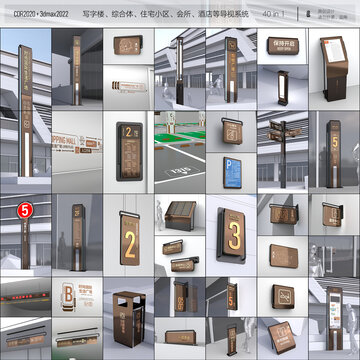
Task: Select the wall sign with large number 3
Action: pos(231,235)
